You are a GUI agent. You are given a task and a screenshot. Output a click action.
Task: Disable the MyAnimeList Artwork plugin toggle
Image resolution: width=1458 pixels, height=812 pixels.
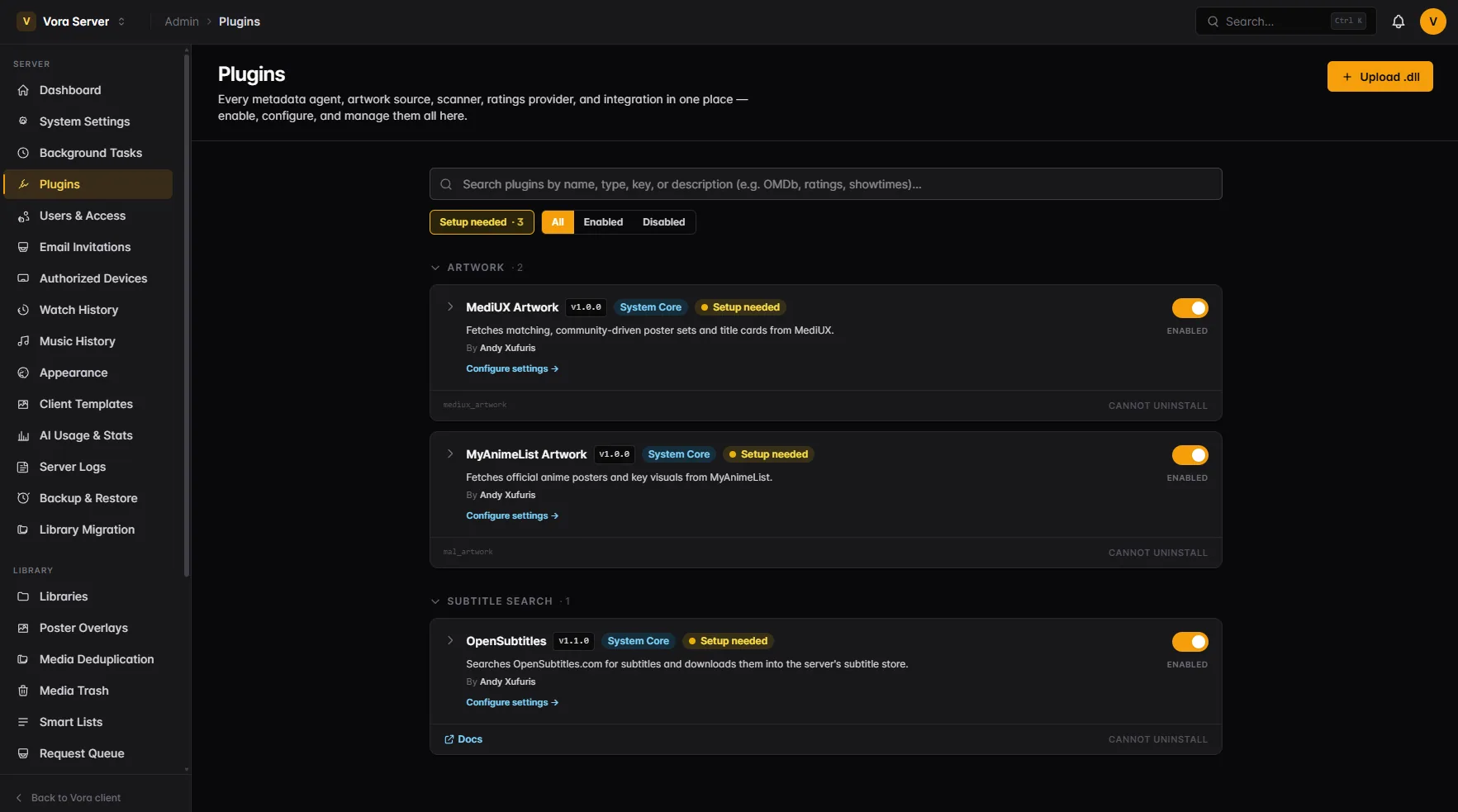(1190, 455)
